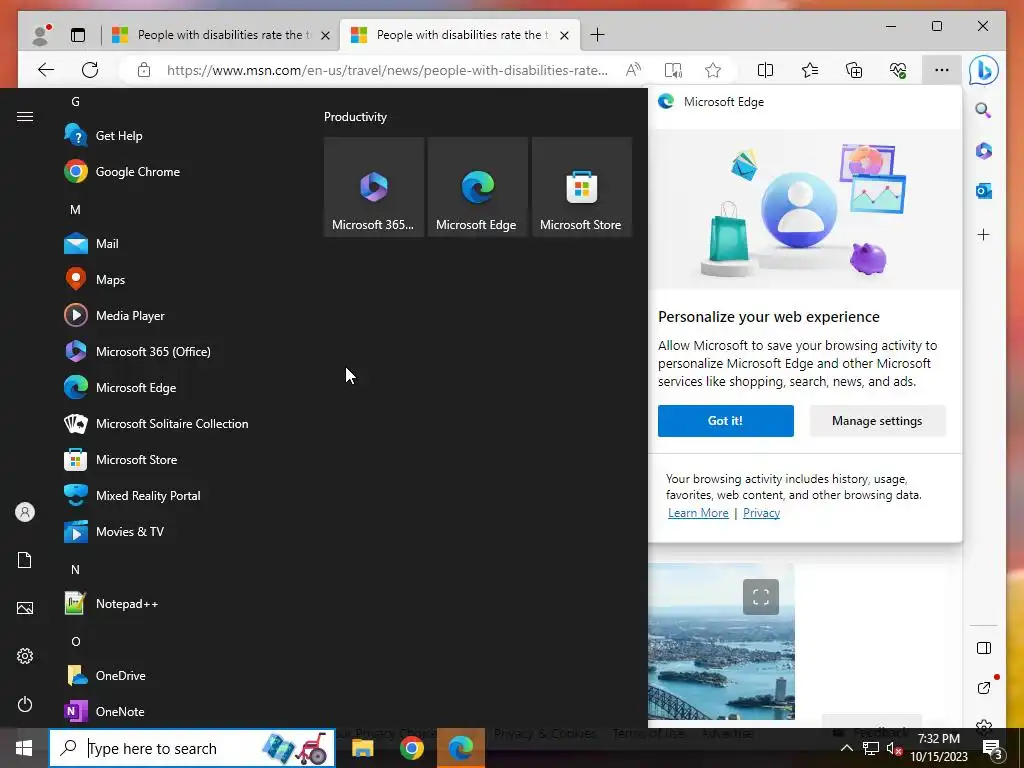Click the taskbar search box

tap(192, 748)
